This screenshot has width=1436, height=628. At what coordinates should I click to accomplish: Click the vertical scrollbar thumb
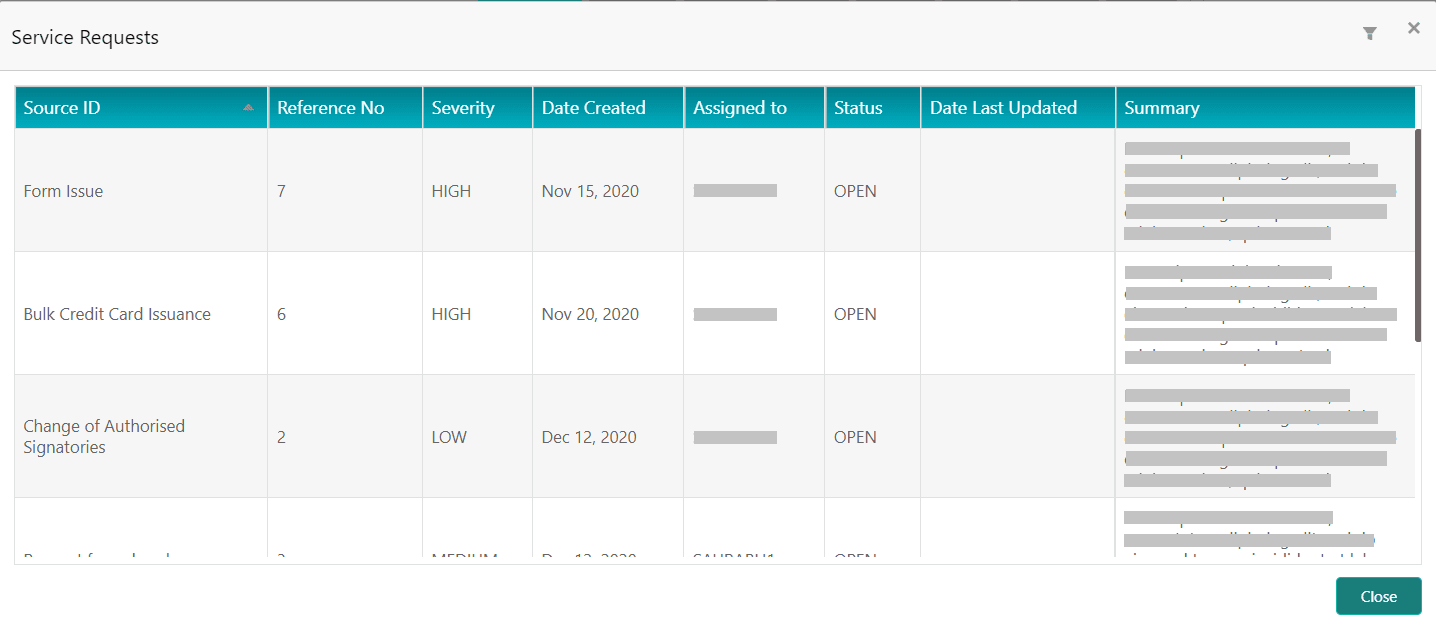[x=1418, y=235]
